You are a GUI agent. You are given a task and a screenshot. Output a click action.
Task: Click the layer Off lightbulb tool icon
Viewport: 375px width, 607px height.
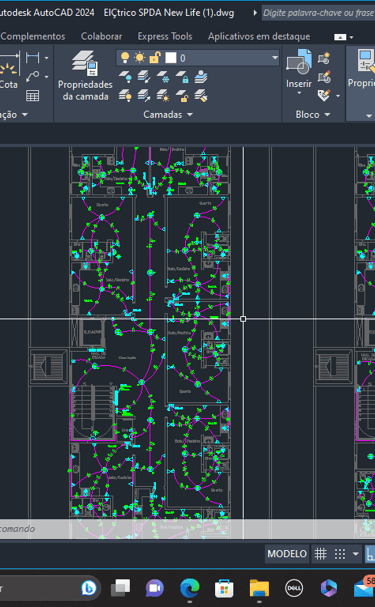(x=125, y=77)
